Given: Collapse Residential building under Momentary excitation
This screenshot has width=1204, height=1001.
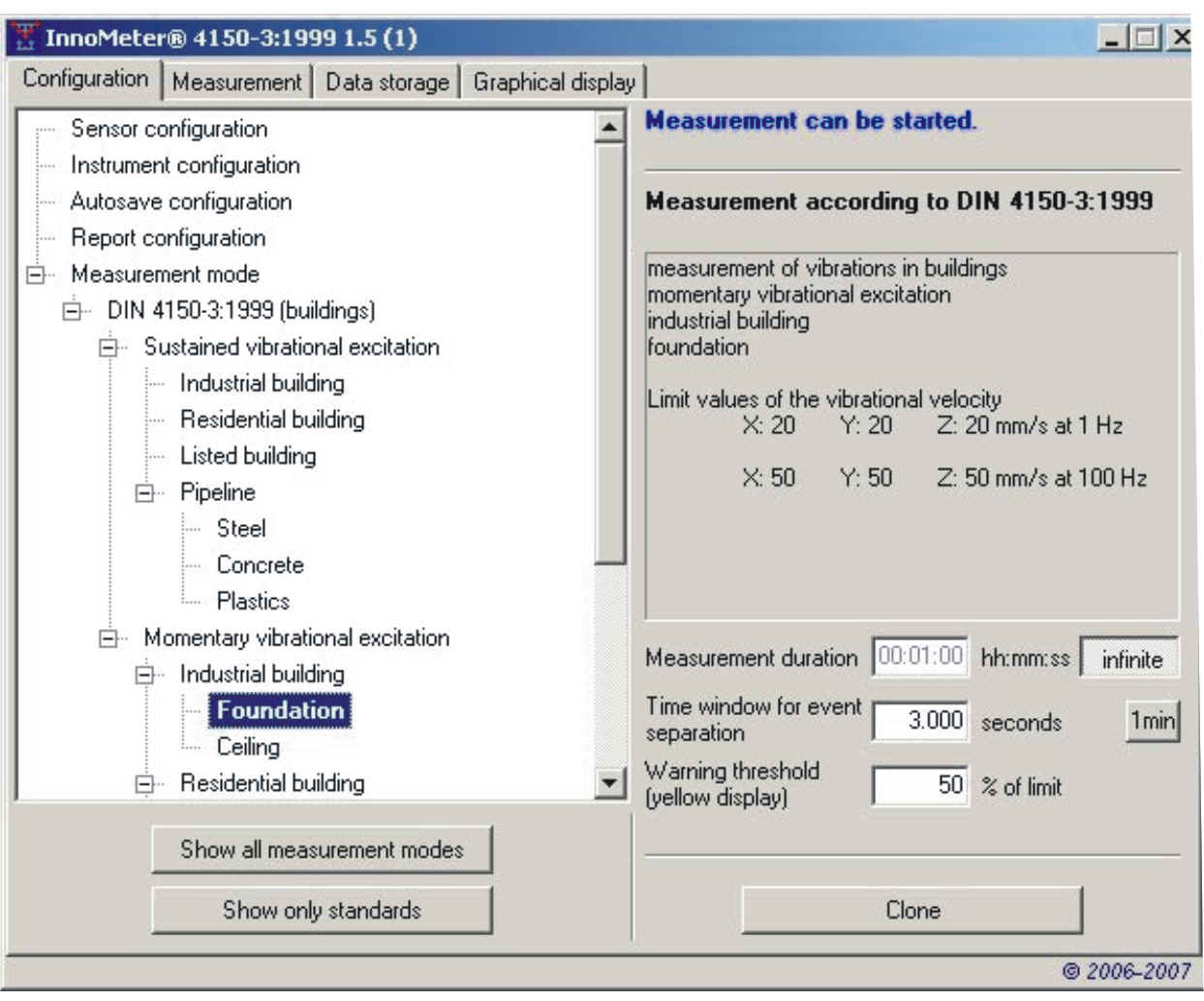Looking at the screenshot, I should click(144, 784).
